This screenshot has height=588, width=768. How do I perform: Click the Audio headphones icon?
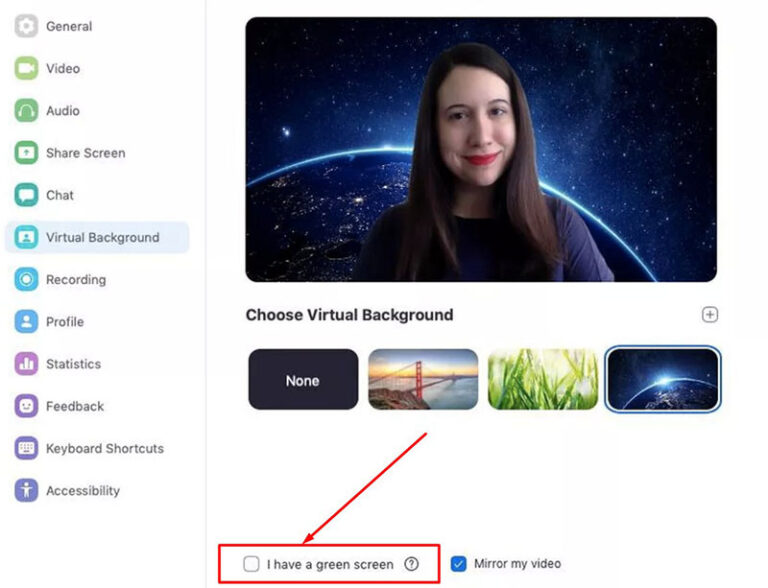(x=26, y=110)
